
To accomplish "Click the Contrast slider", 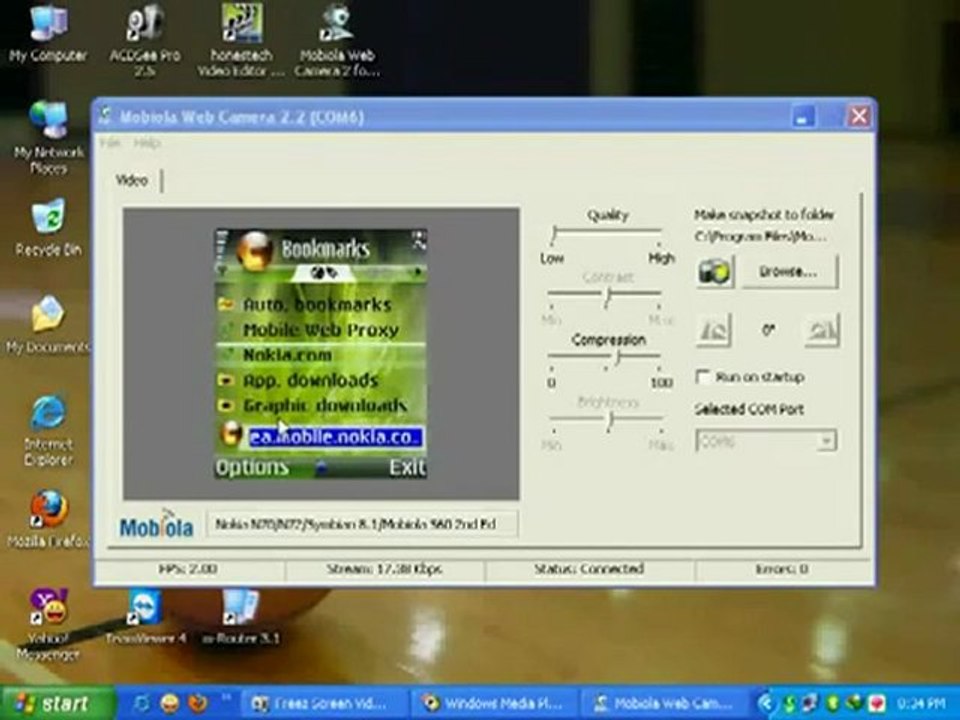I will [x=605, y=294].
